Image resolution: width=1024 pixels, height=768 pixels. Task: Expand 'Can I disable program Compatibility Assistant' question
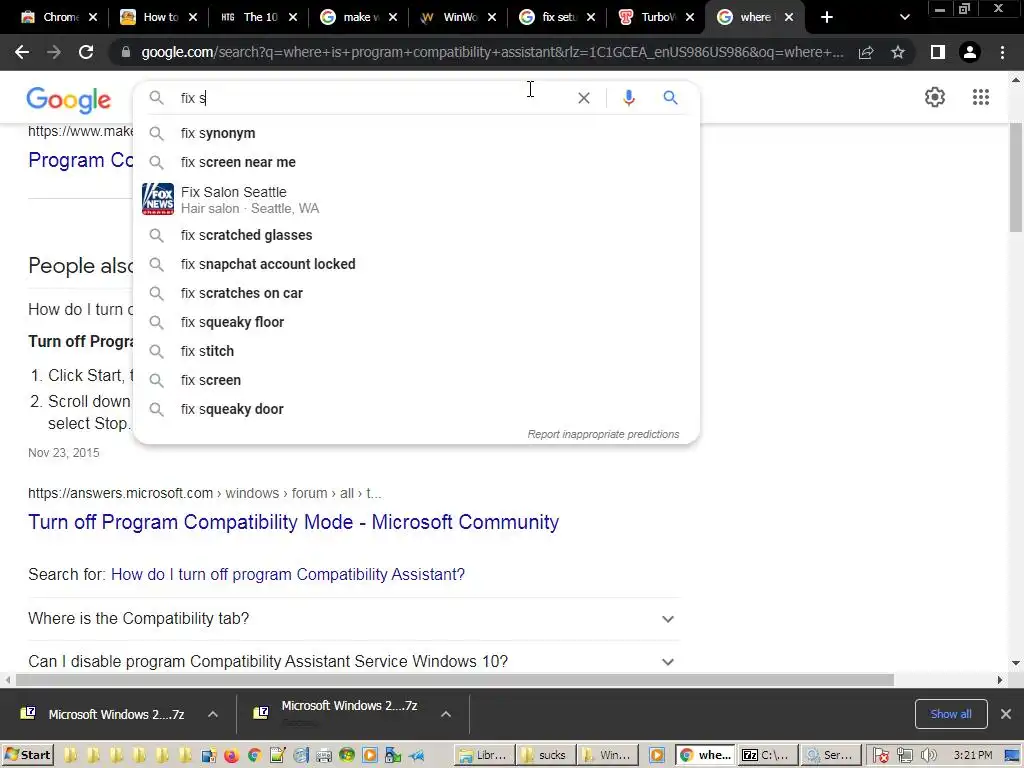pos(353,662)
